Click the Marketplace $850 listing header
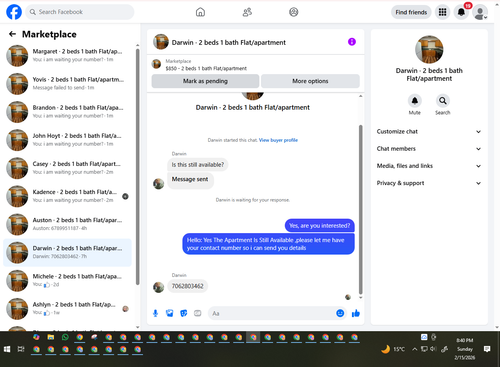This screenshot has width=500, height=367. coord(206,65)
